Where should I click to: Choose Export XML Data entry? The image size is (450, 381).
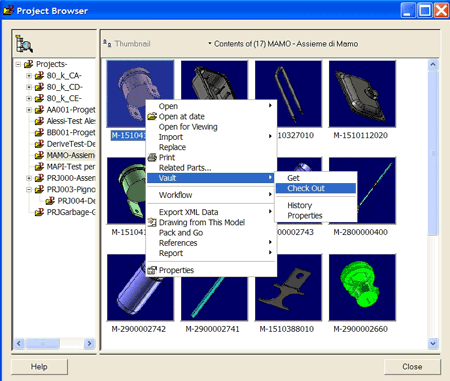pos(211,212)
